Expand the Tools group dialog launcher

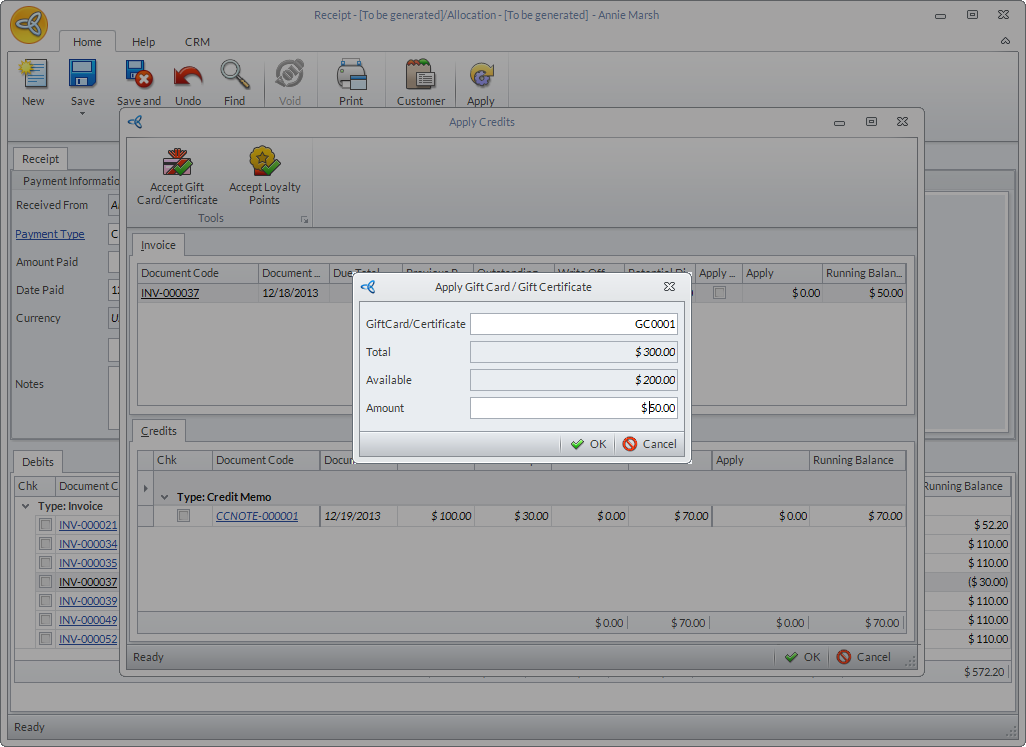coord(304,220)
